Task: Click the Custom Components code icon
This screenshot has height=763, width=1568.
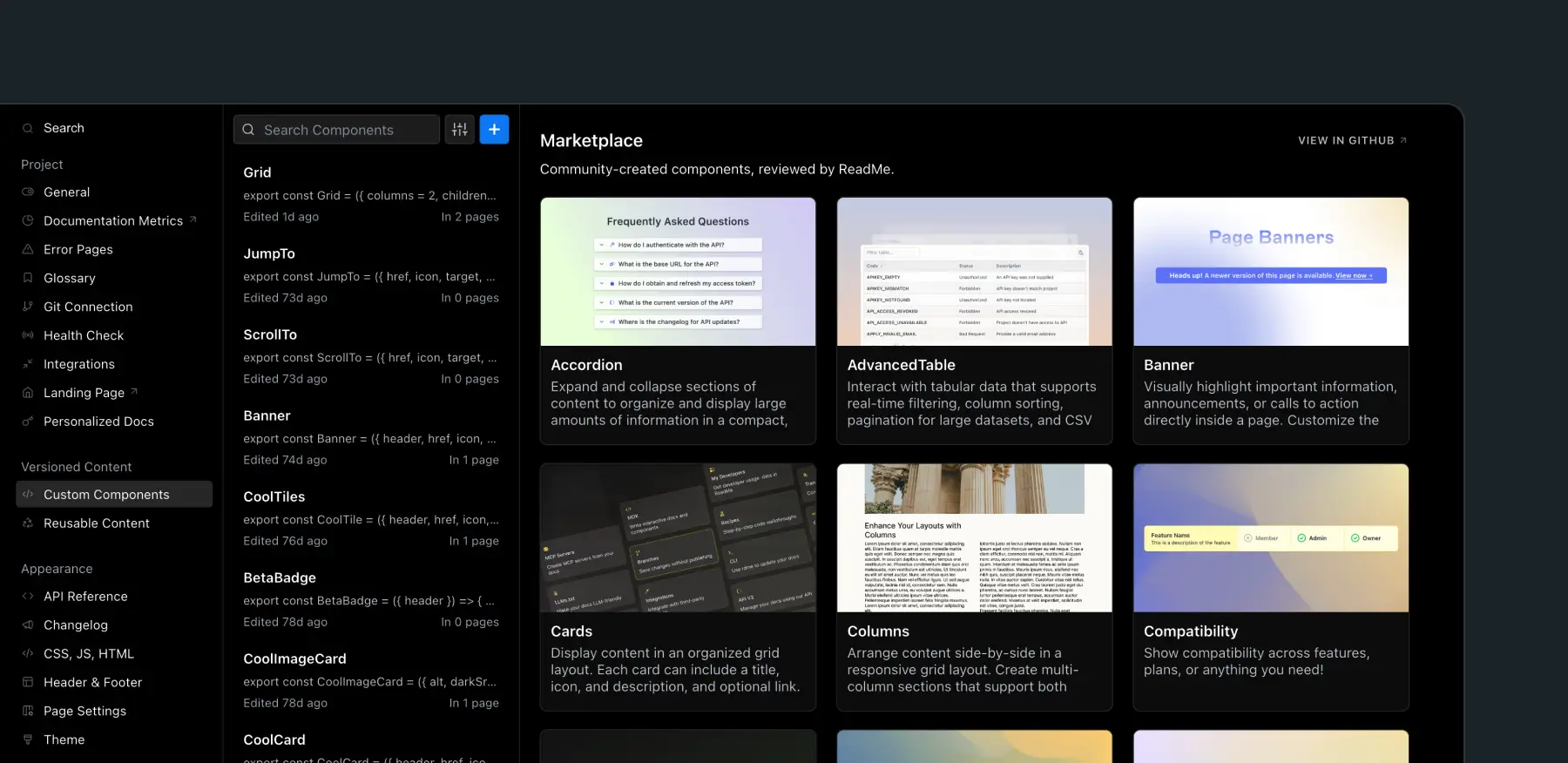Action: 28,494
